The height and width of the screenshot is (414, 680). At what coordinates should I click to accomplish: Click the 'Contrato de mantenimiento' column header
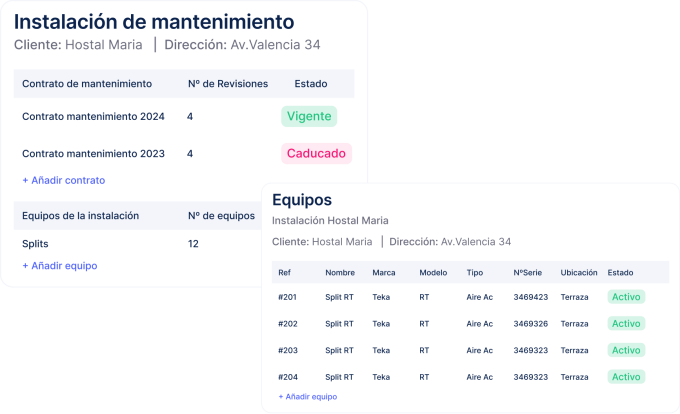87,84
